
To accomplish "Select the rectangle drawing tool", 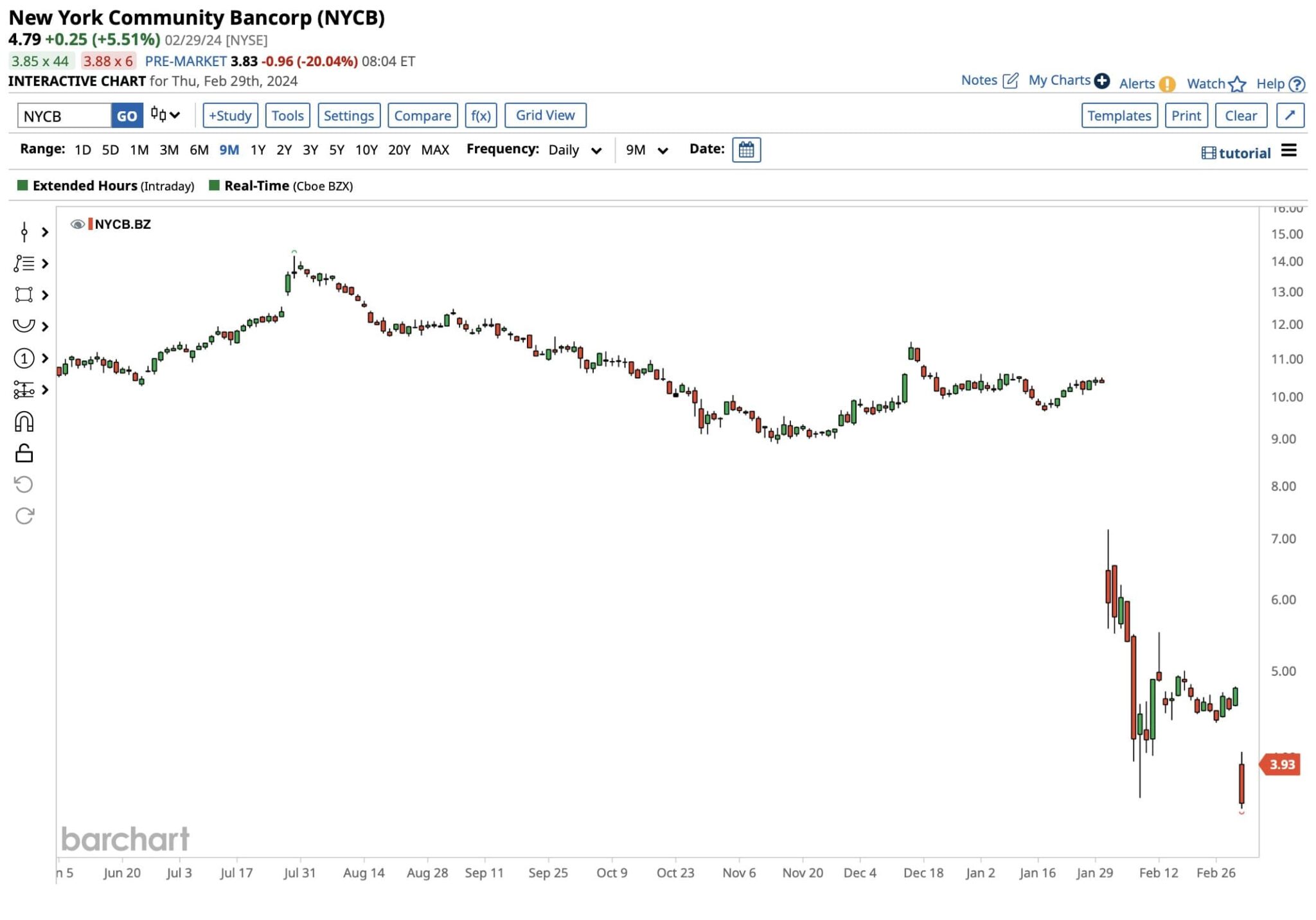I will (24, 294).
